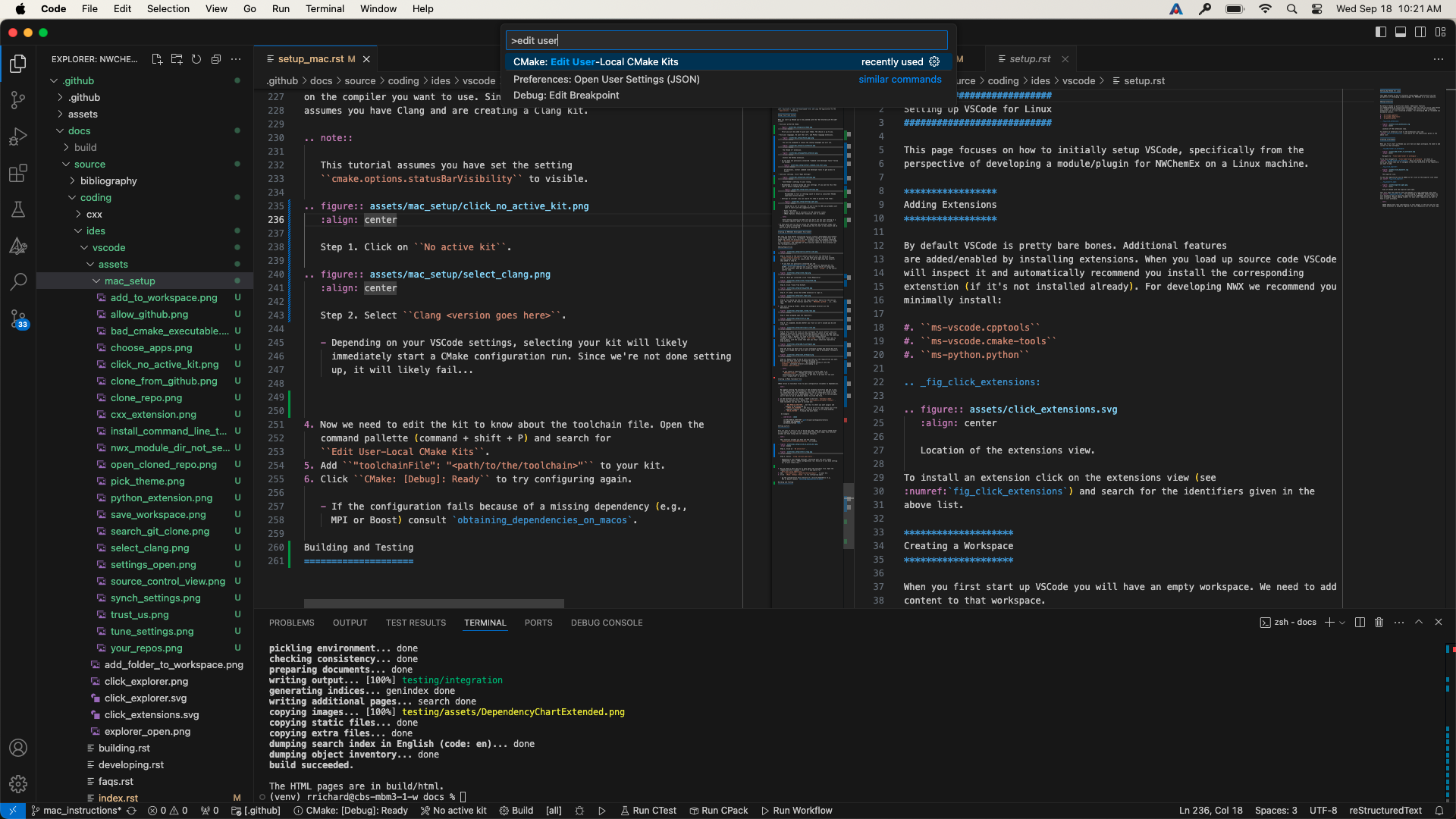The image size is (1456, 819).
Task: Run the Debug: Edit Breakpoint command
Action: pos(727,96)
